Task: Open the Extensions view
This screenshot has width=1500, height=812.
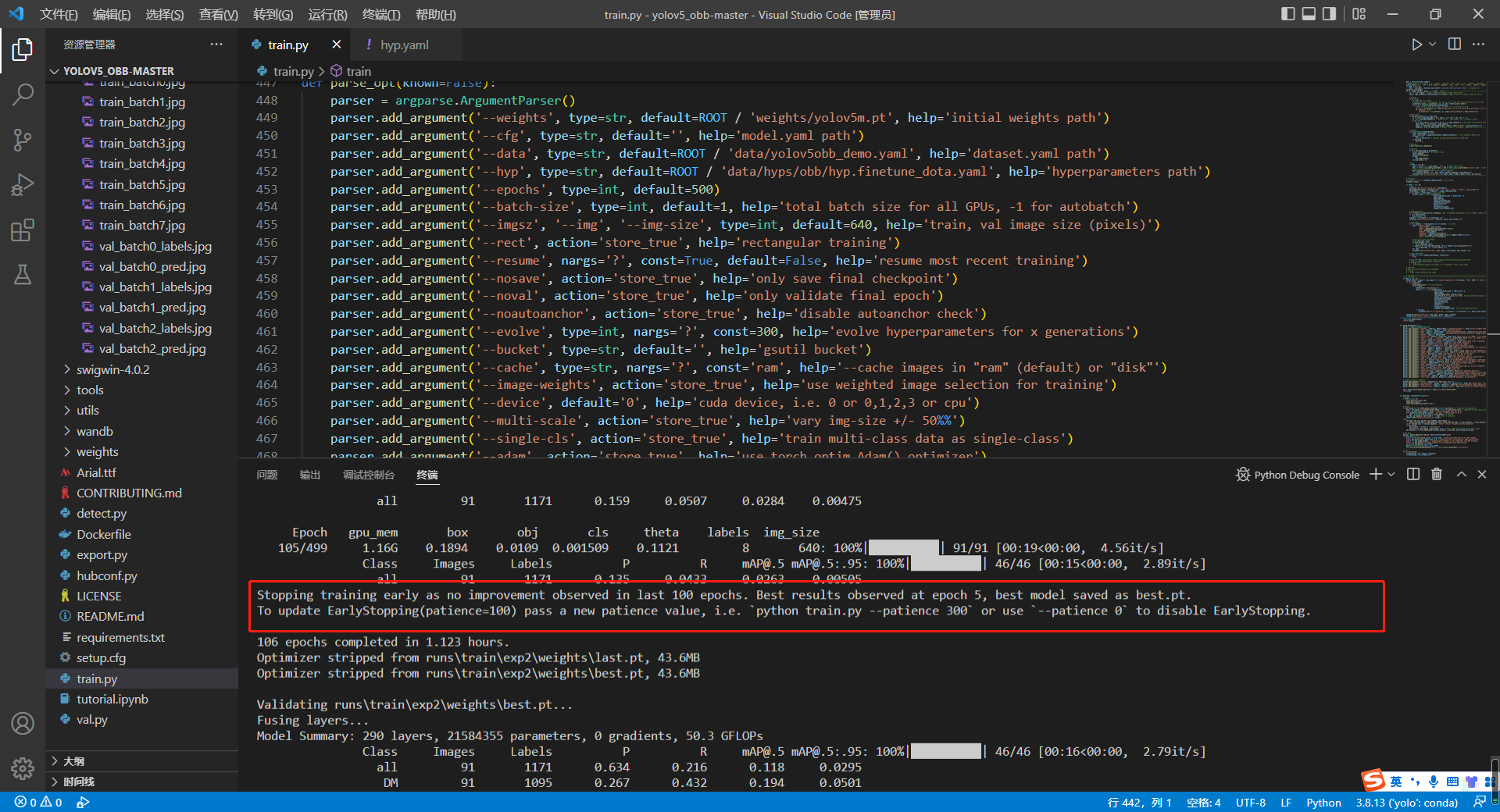Action: click(x=23, y=230)
